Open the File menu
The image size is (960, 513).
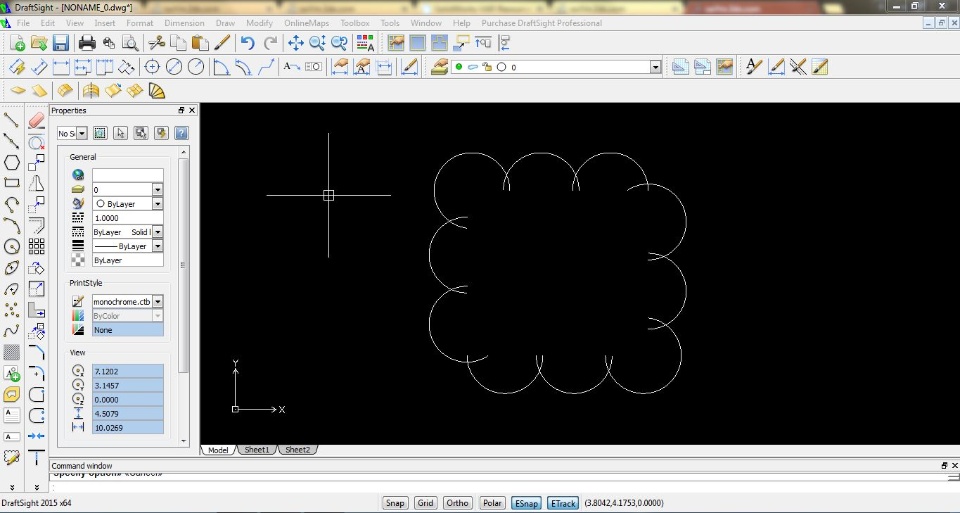coord(23,23)
